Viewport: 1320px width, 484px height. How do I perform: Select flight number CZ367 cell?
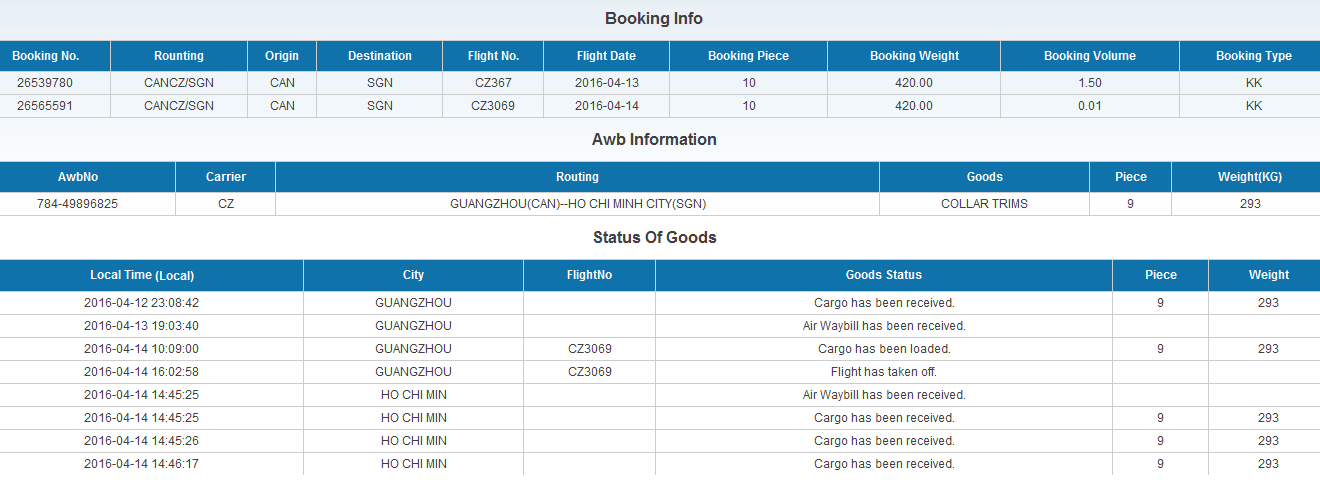point(493,83)
